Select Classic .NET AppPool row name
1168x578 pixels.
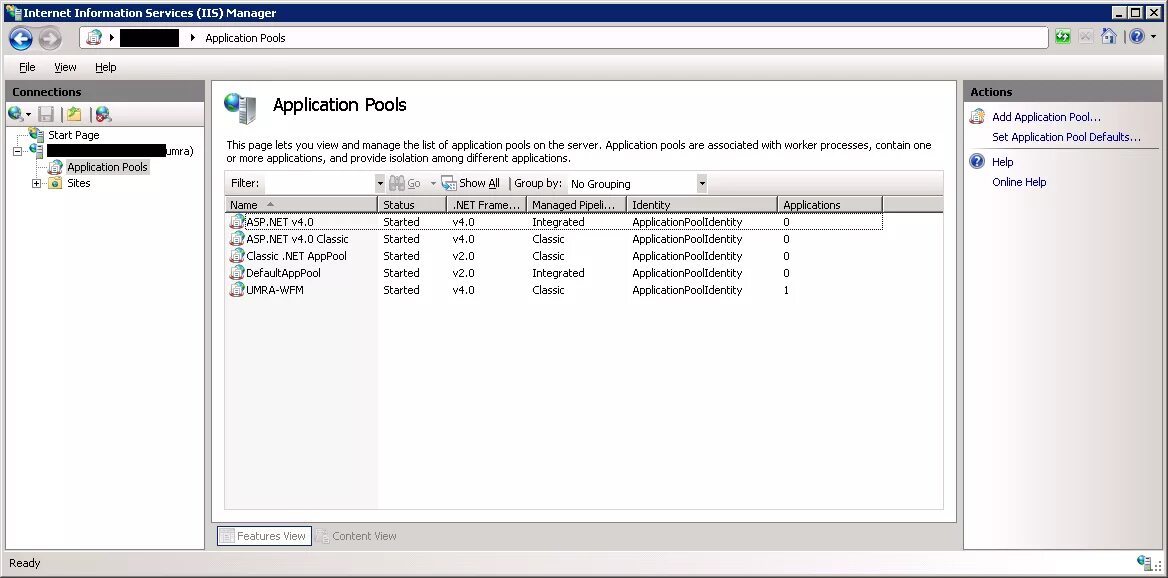tap(296, 255)
